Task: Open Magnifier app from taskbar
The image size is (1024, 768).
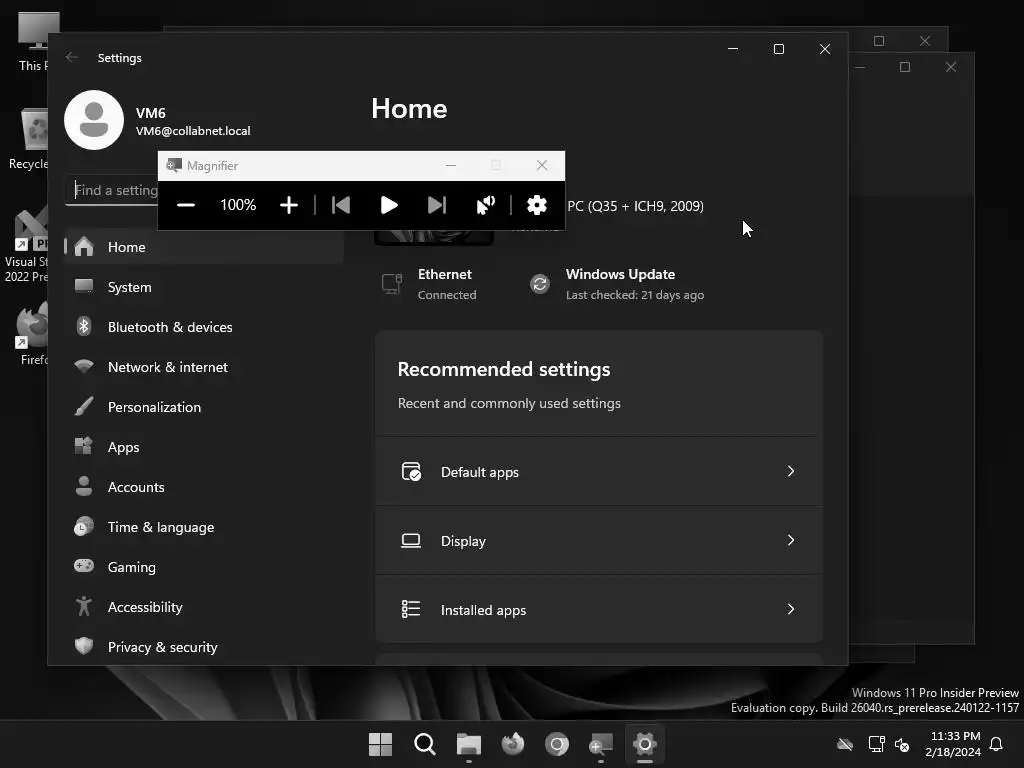Action: [x=601, y=744]
